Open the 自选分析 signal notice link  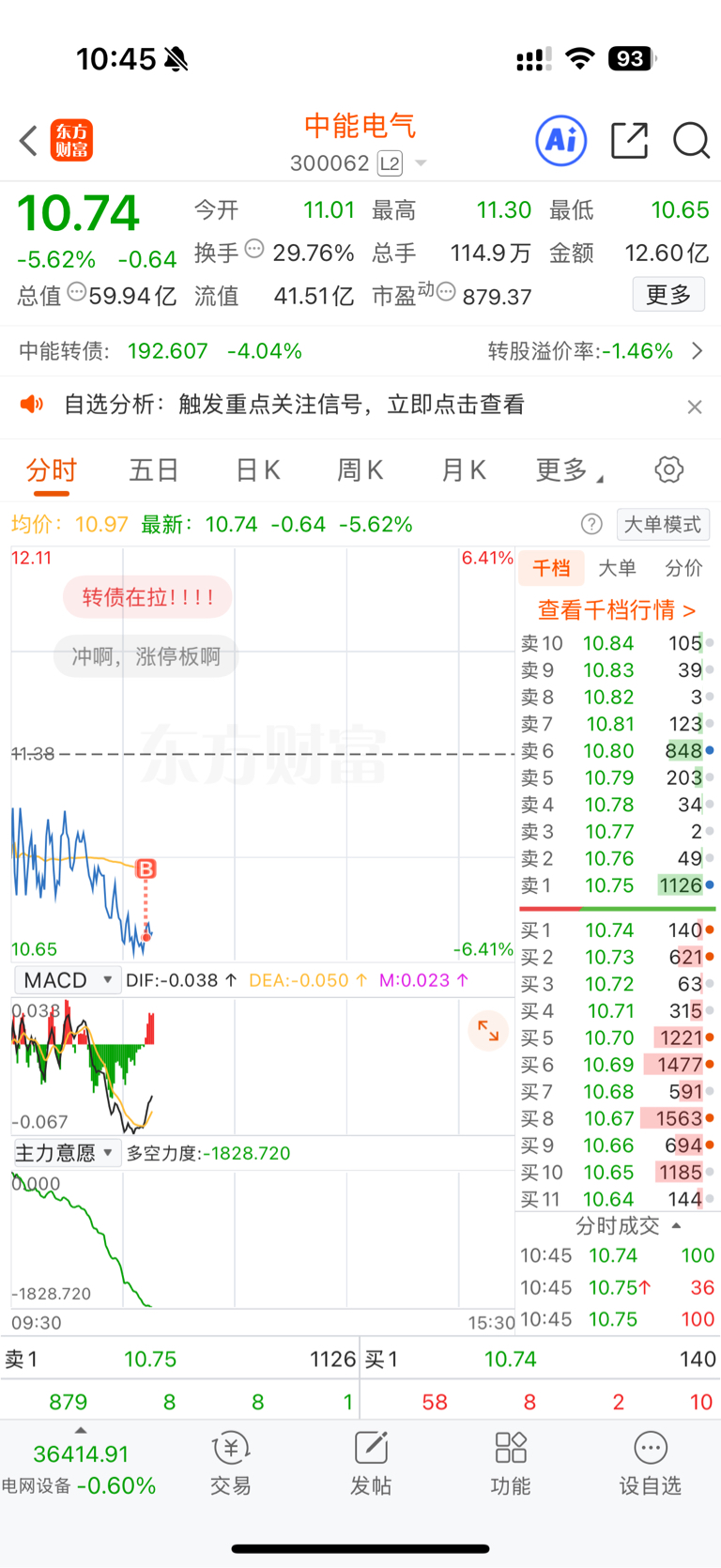pos(294,405)
